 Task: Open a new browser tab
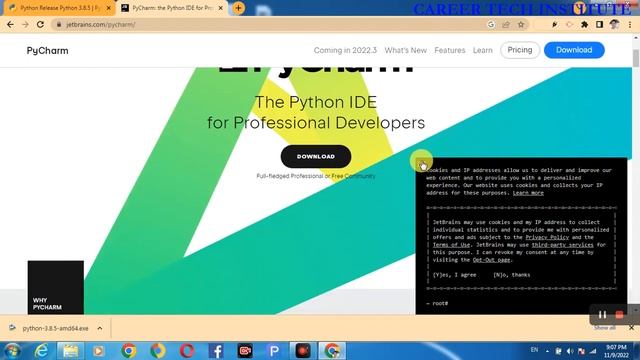tap(238, 8)
